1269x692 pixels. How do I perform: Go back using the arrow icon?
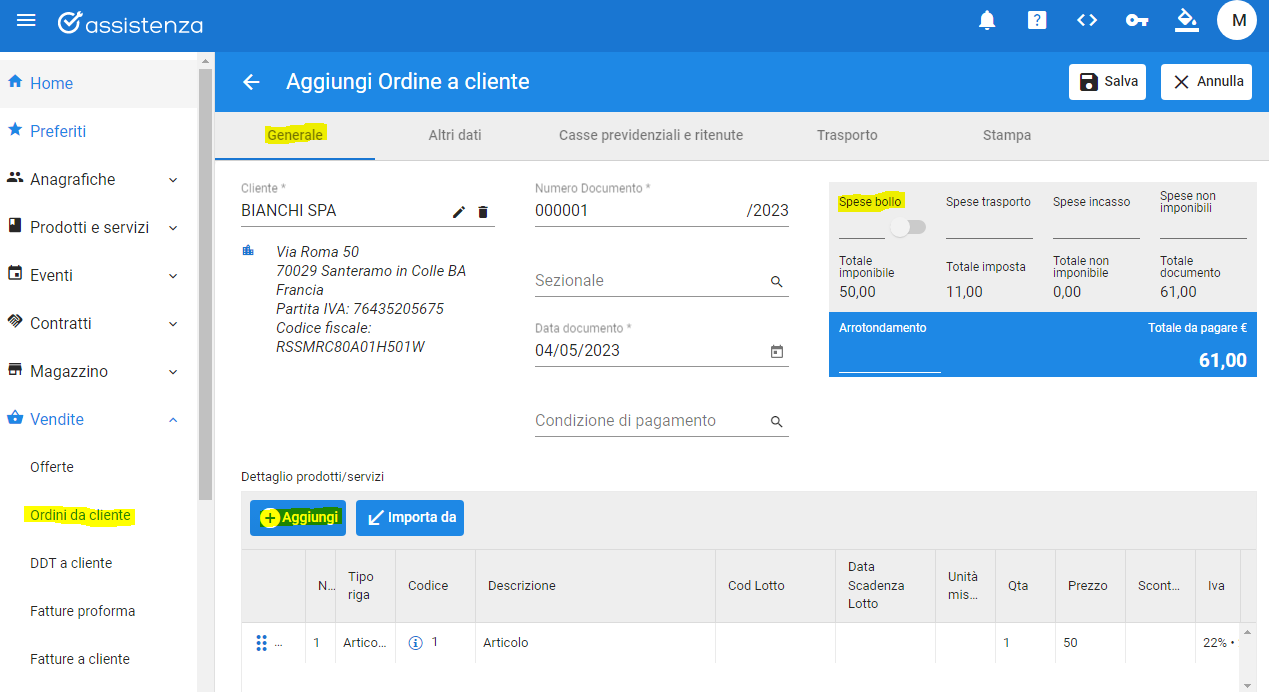click(251, 82)
